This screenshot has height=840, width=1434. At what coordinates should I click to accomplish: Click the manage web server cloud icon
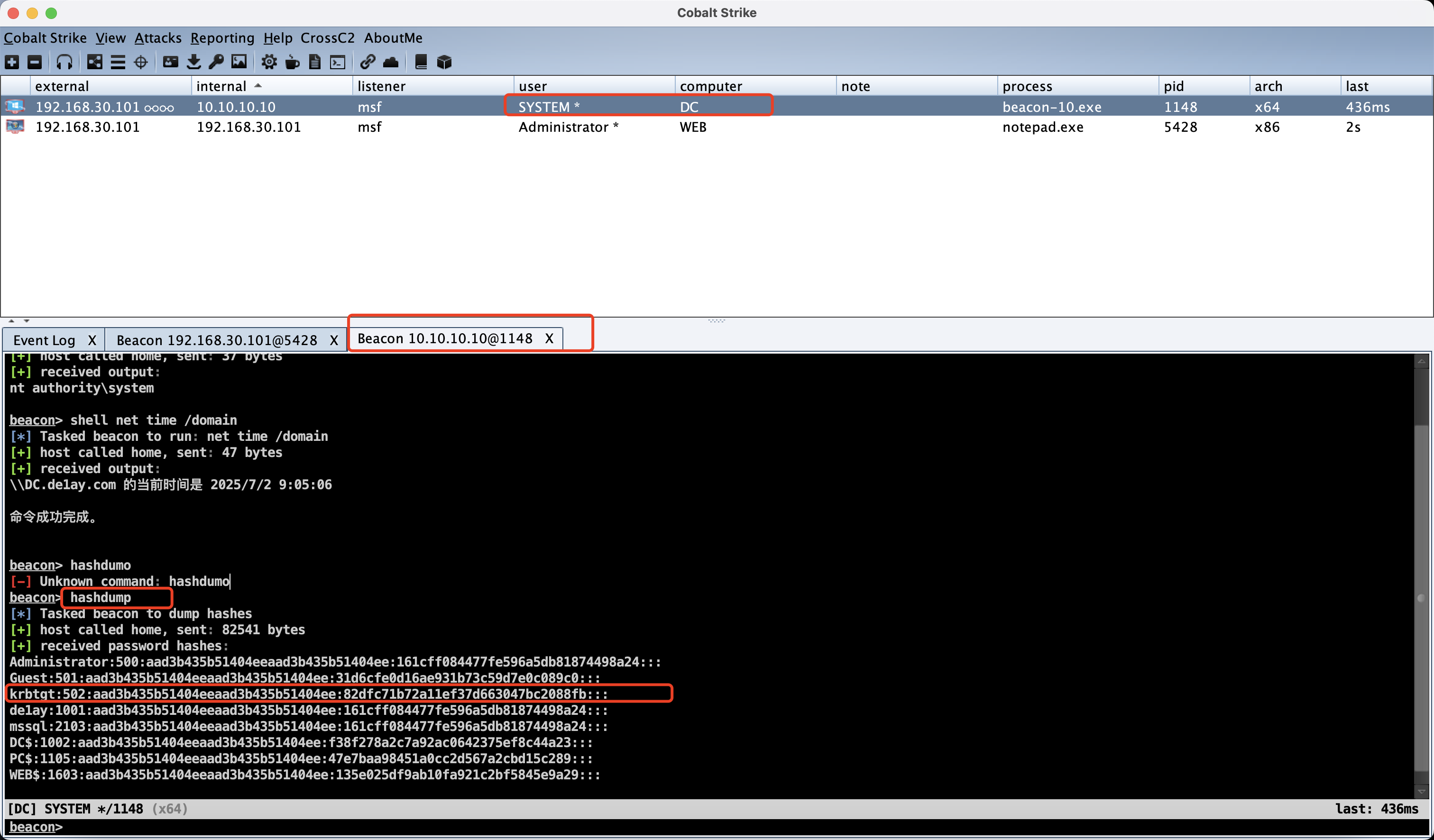391,62
